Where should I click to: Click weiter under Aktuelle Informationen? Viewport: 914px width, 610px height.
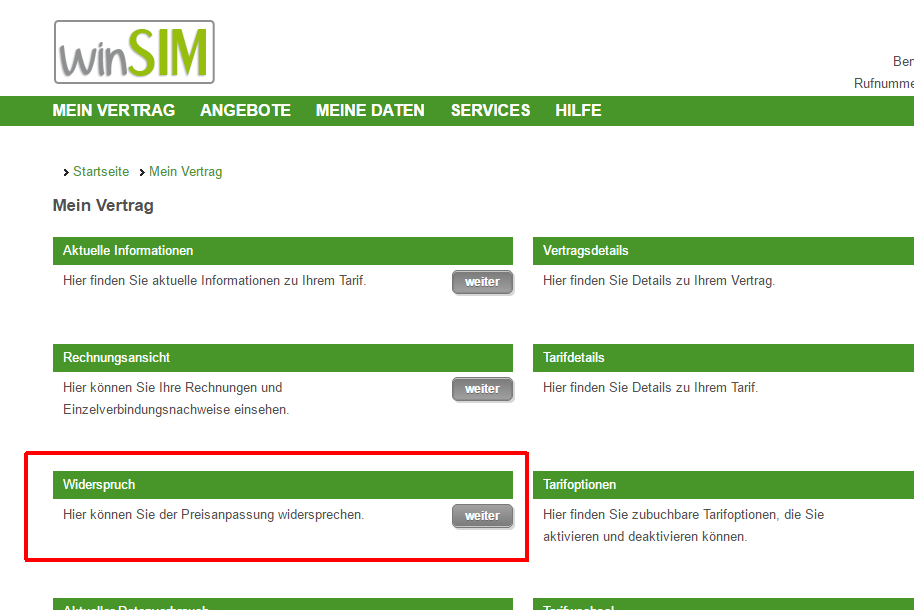tap(482, 281)
